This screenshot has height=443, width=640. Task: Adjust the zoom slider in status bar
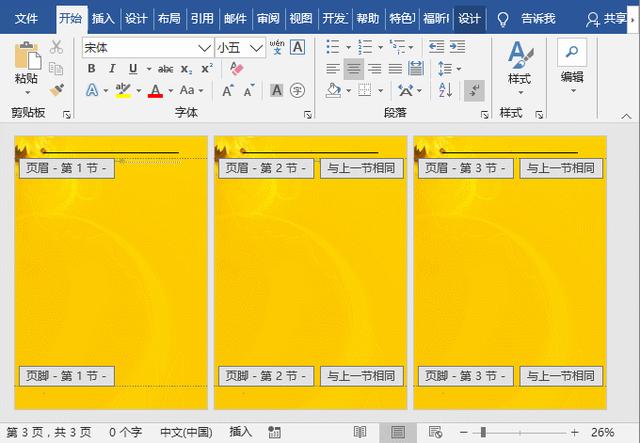click(483, 432)
